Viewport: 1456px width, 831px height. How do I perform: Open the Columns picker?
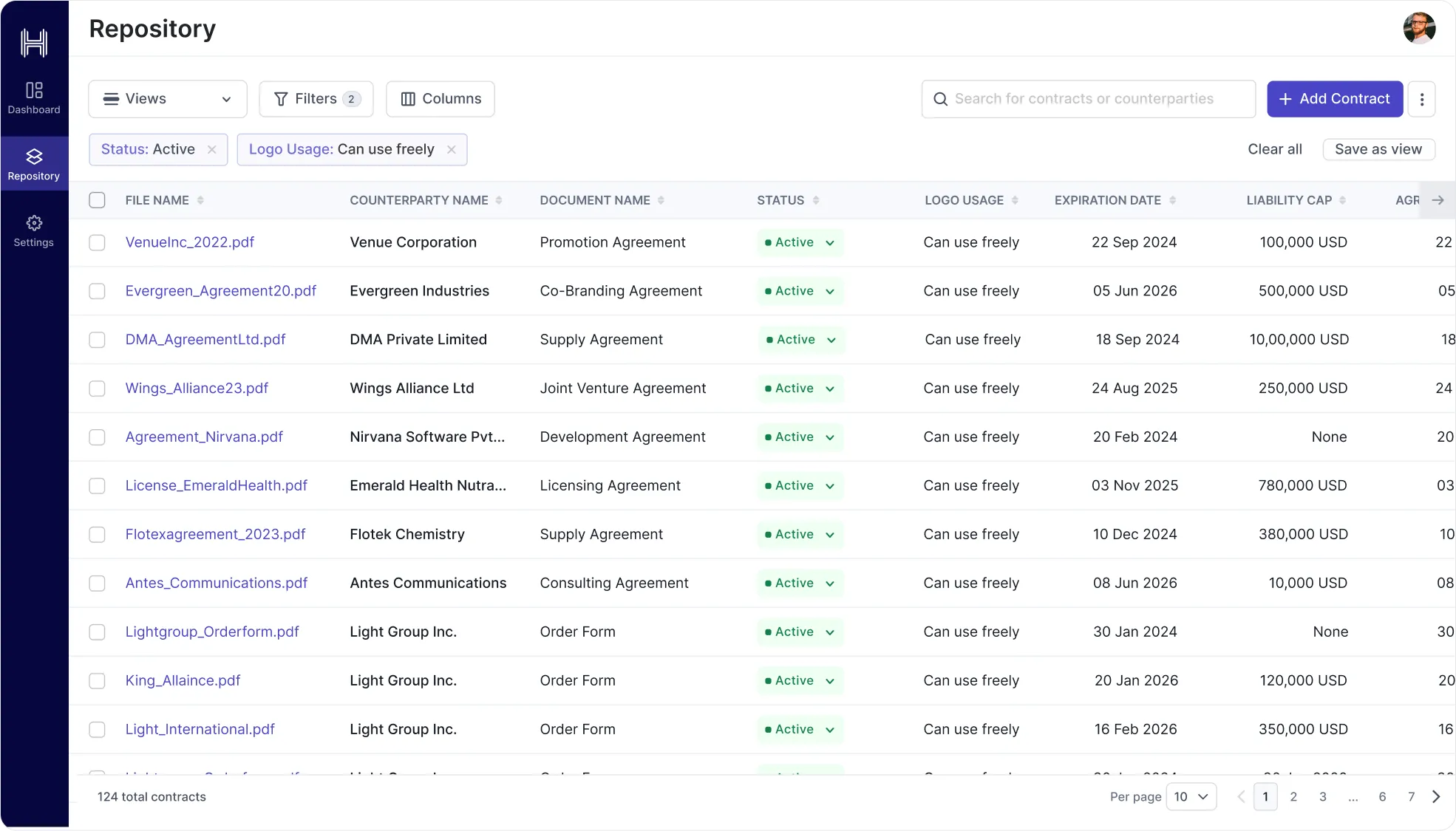[x=440, y=98]
